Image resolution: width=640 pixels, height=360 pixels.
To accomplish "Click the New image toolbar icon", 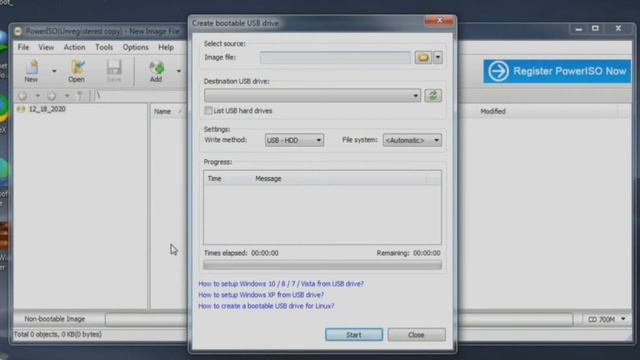I will [x=31, y=71].
